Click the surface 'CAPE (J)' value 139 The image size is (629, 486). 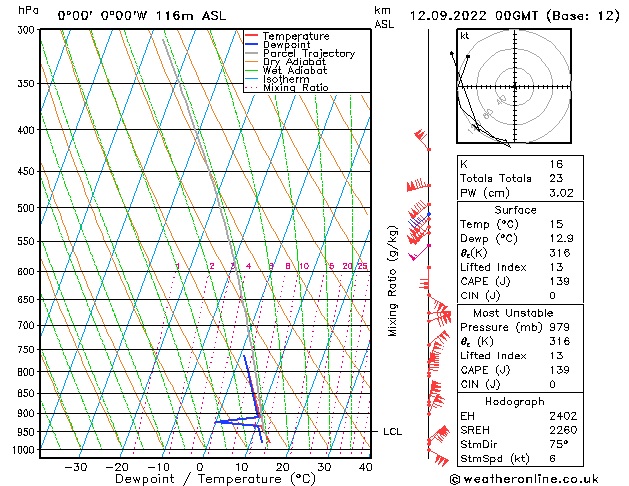(x=559, y=281)
